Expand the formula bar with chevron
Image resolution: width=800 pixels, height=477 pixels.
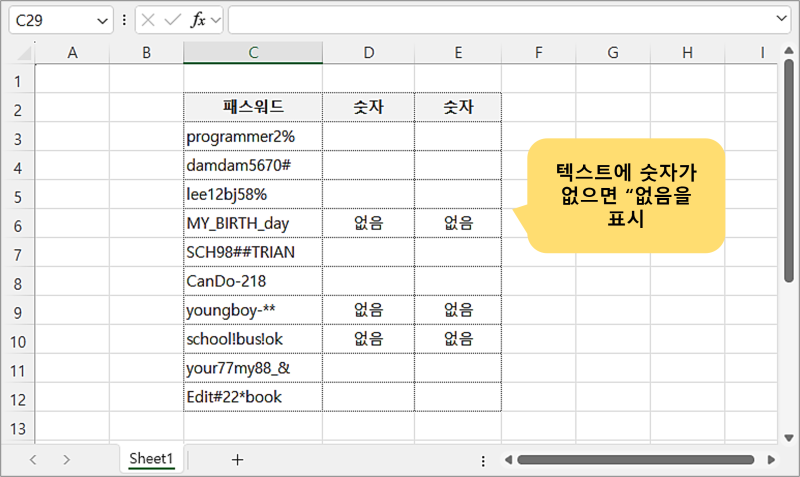click(781, 19)
